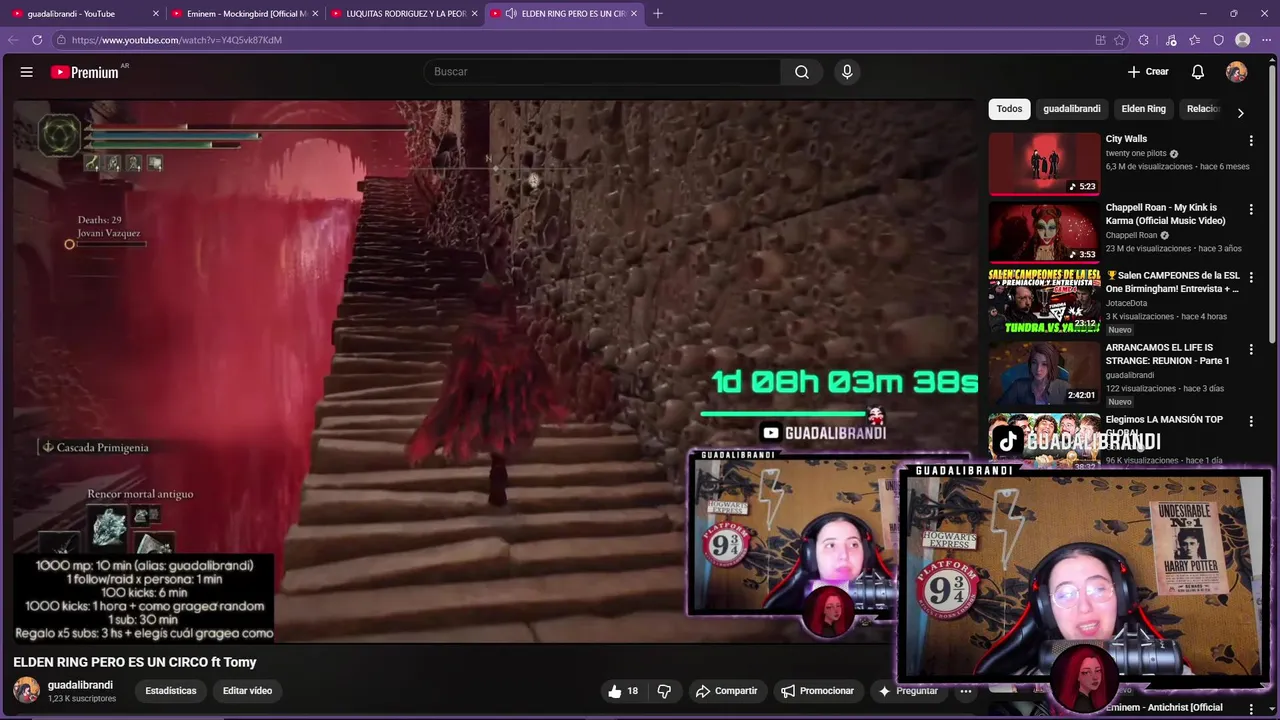Open Chappell Roan video thumbnail

coord(1044,231)
